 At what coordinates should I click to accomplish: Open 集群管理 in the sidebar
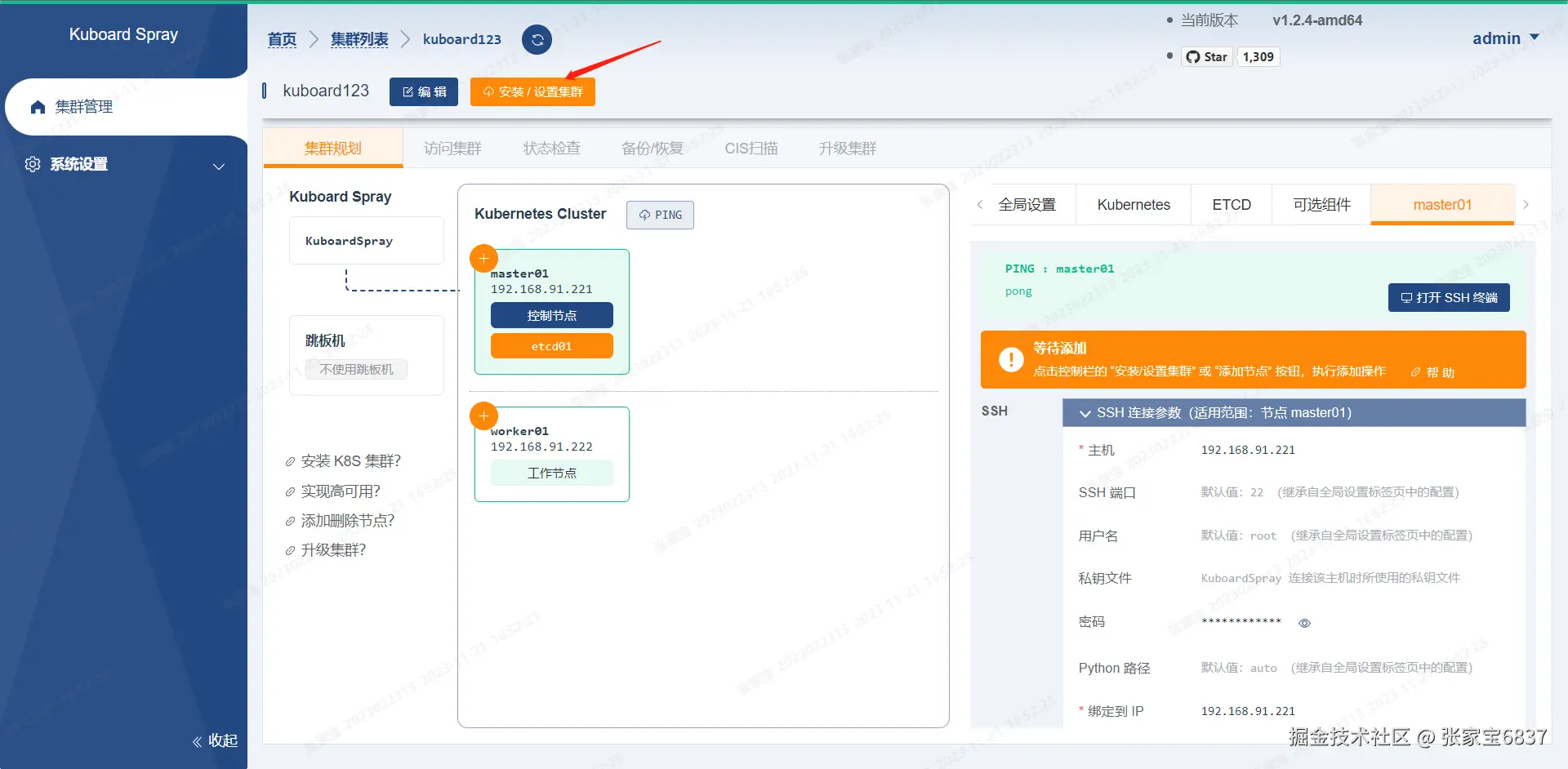point(124,107)
